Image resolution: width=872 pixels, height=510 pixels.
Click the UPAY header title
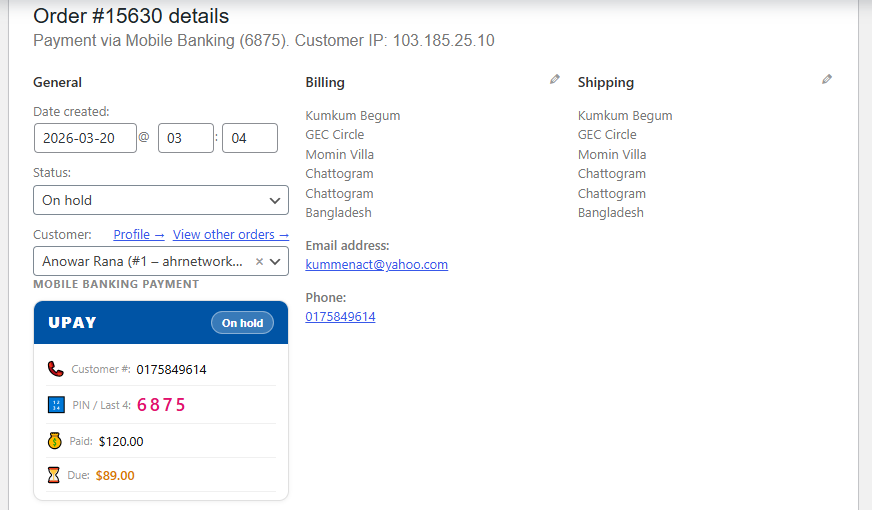(73, 323)
